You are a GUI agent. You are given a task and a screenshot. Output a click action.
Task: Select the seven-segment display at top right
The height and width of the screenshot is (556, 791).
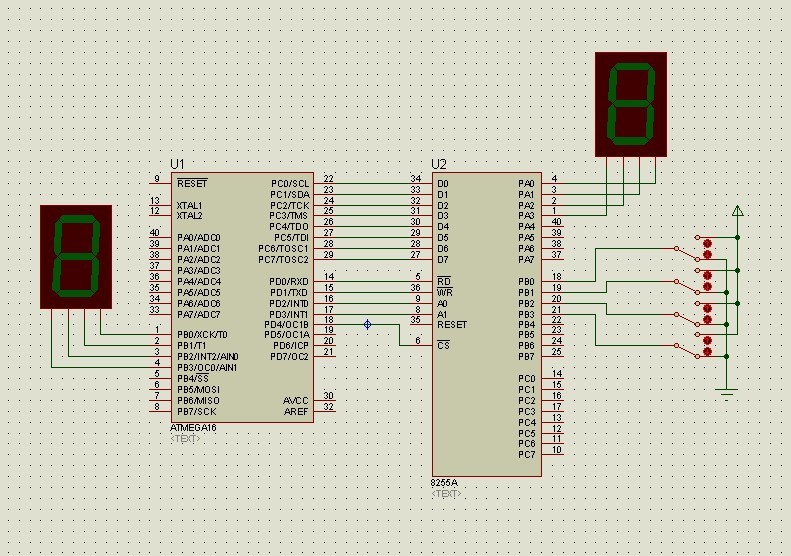click(630, 104)
